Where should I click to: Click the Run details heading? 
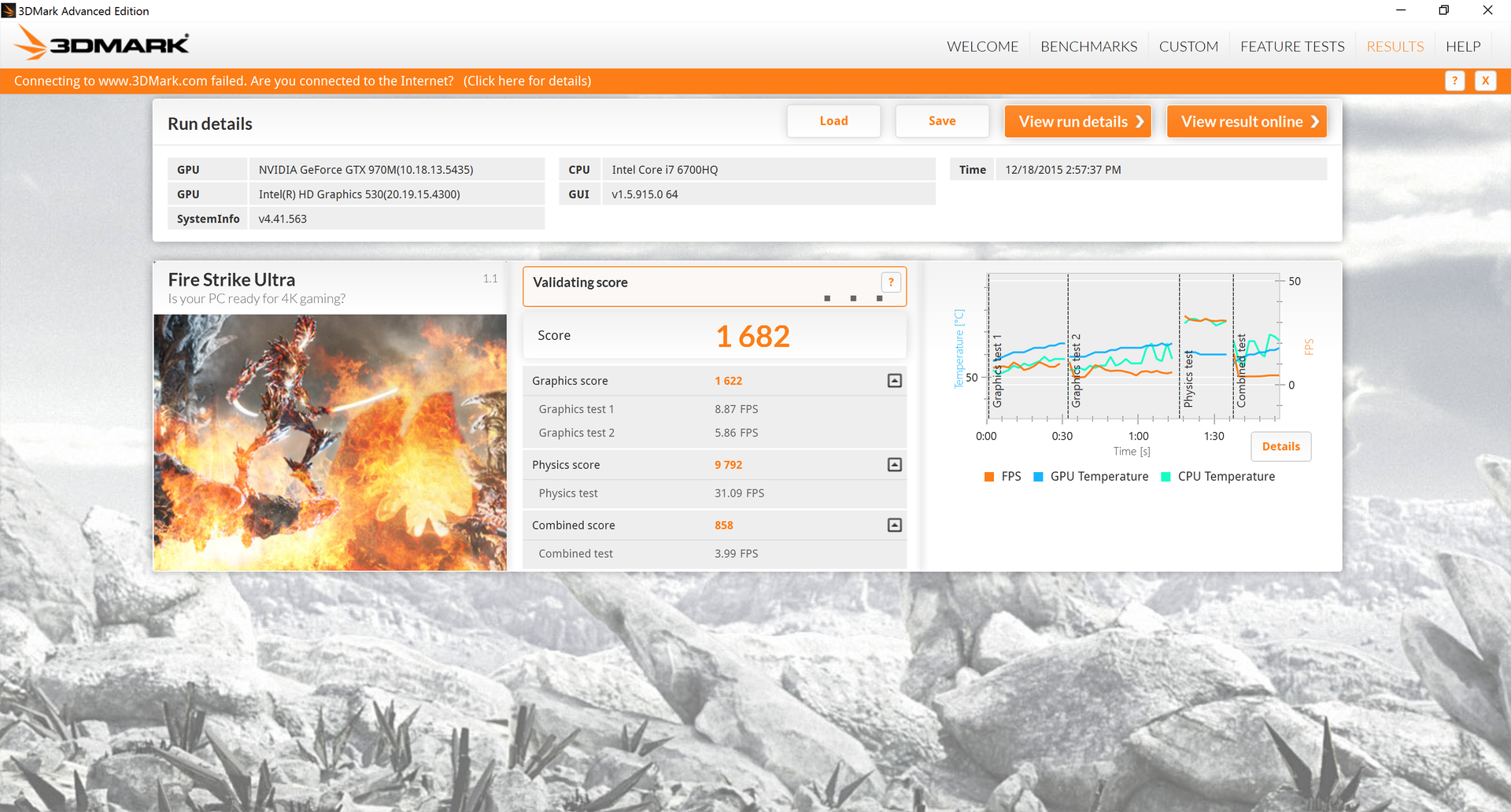[x=210, y=124]
